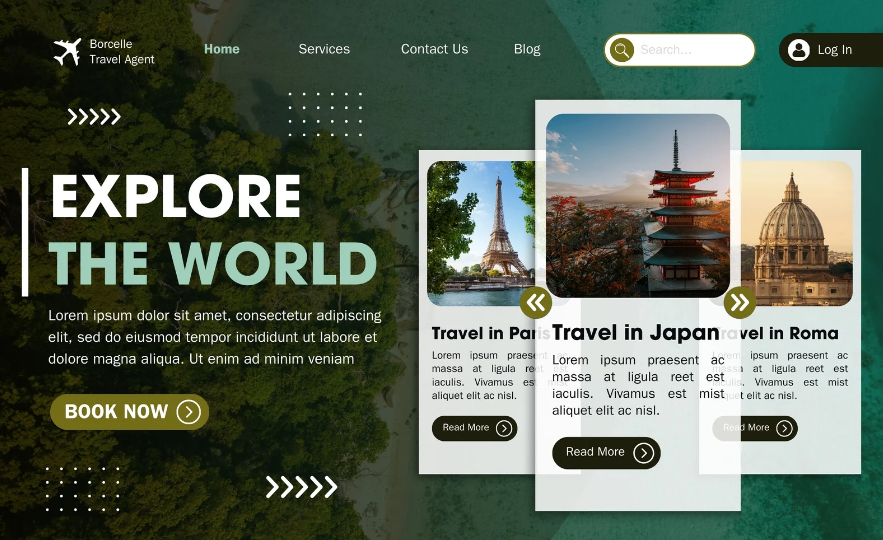Click the airplane logo icon

67,52
